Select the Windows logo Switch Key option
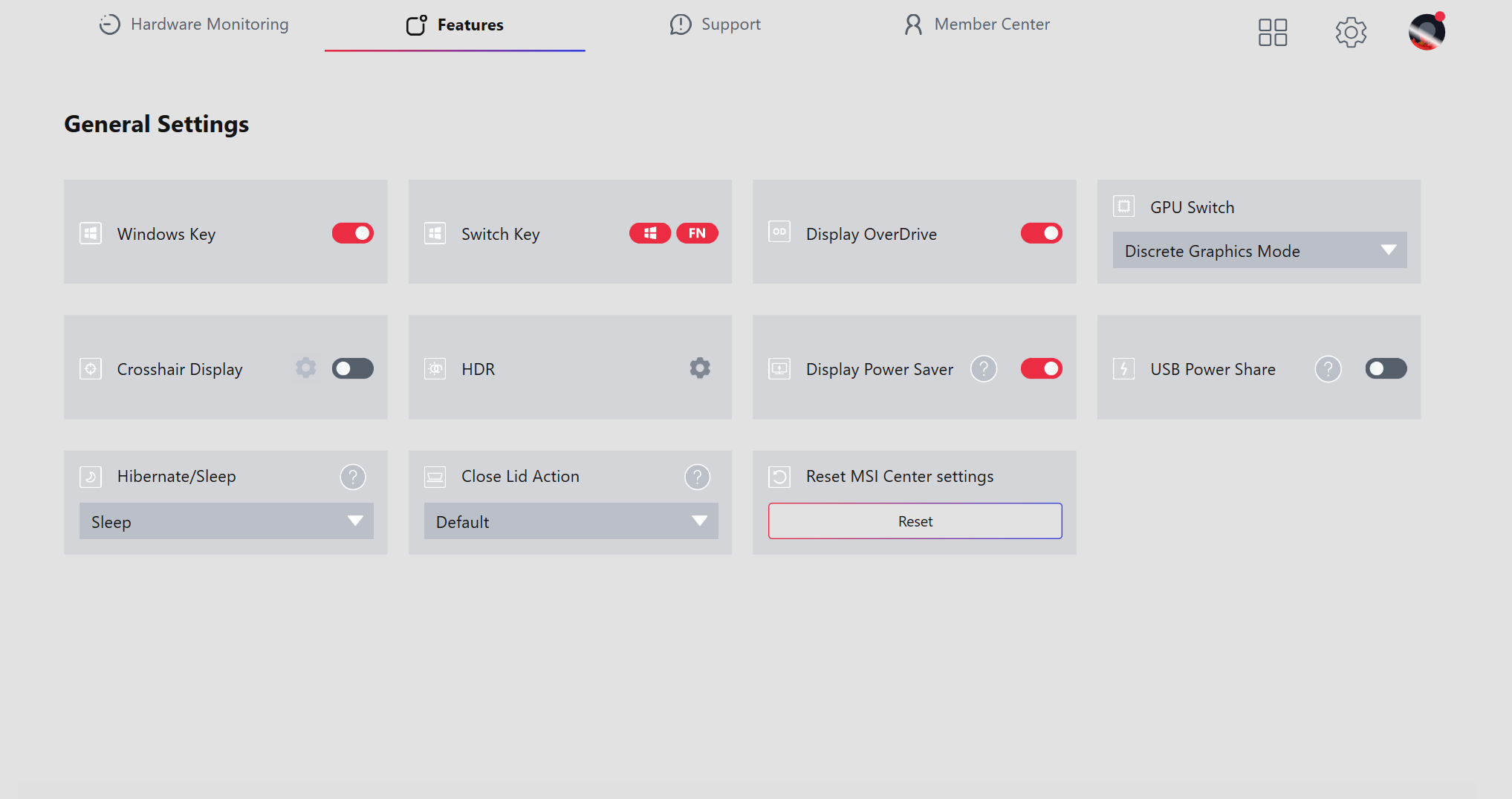Viewport: 1512px width, 799px height. 650,233
